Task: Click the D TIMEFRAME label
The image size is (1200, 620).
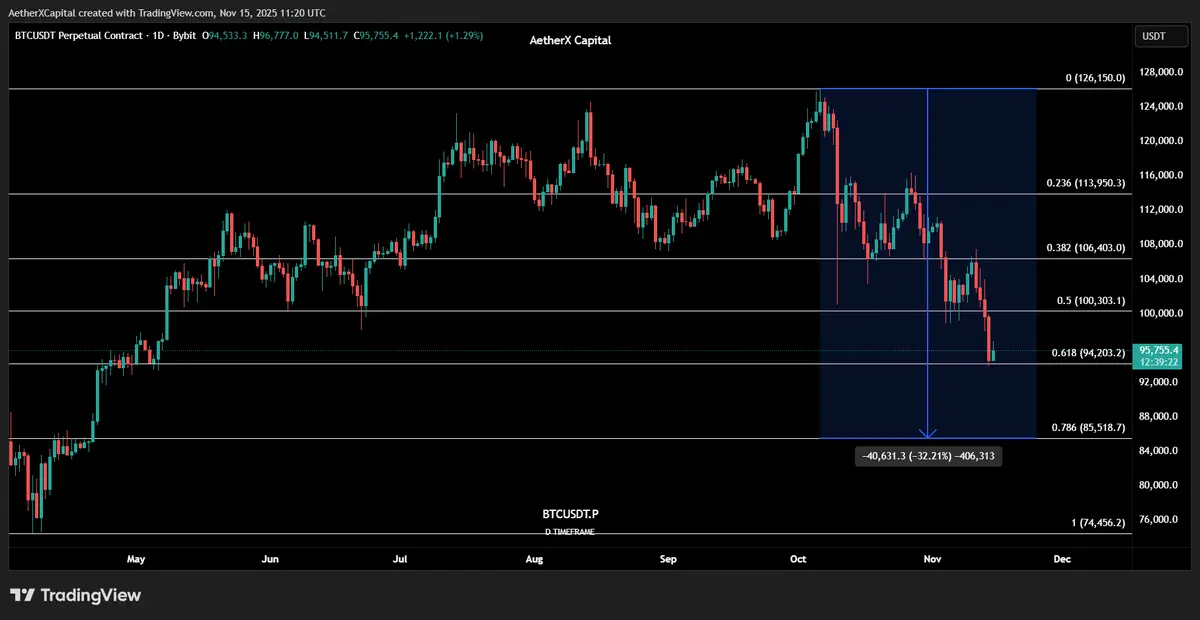Action: [570, 532]
